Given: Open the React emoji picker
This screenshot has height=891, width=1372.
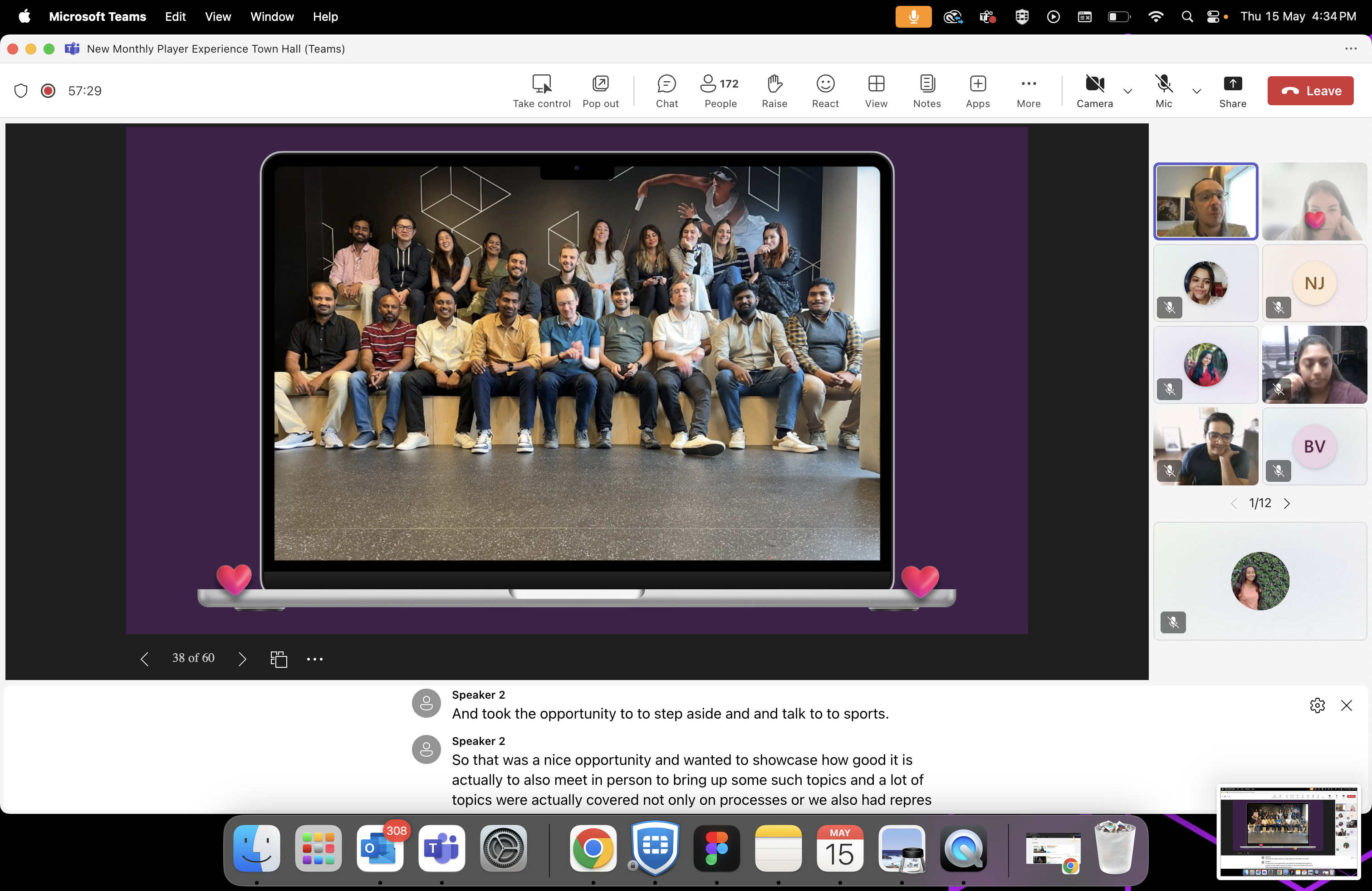Looking at the screenshot, I should point(825,91).
